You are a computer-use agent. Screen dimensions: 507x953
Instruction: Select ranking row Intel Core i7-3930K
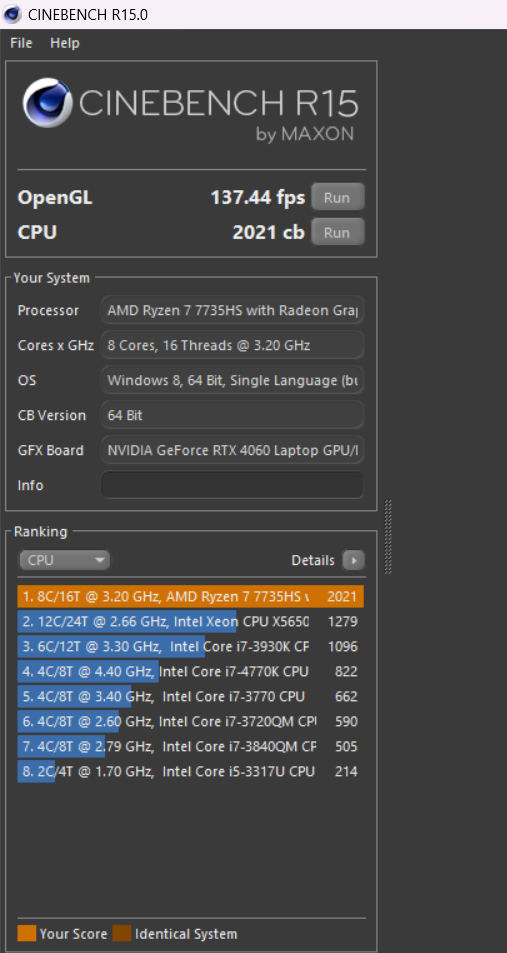(x=191, y=647)
